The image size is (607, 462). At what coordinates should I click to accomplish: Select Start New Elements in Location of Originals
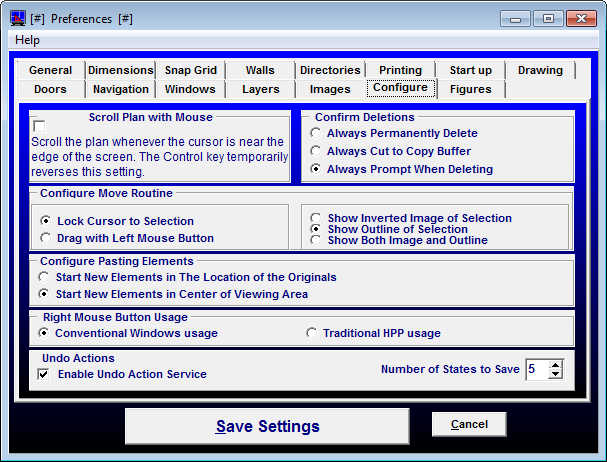(187, 277)
